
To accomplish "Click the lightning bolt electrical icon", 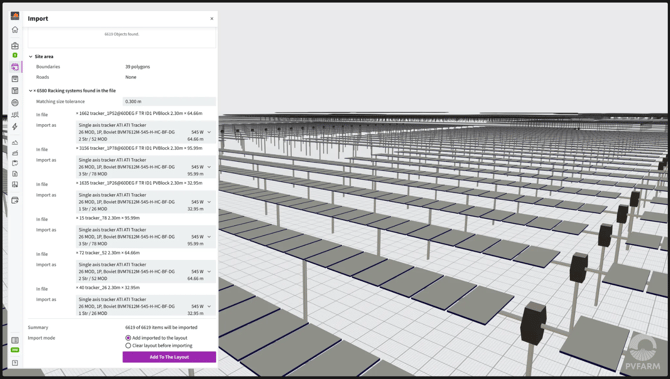I will [x=15, y=126].
